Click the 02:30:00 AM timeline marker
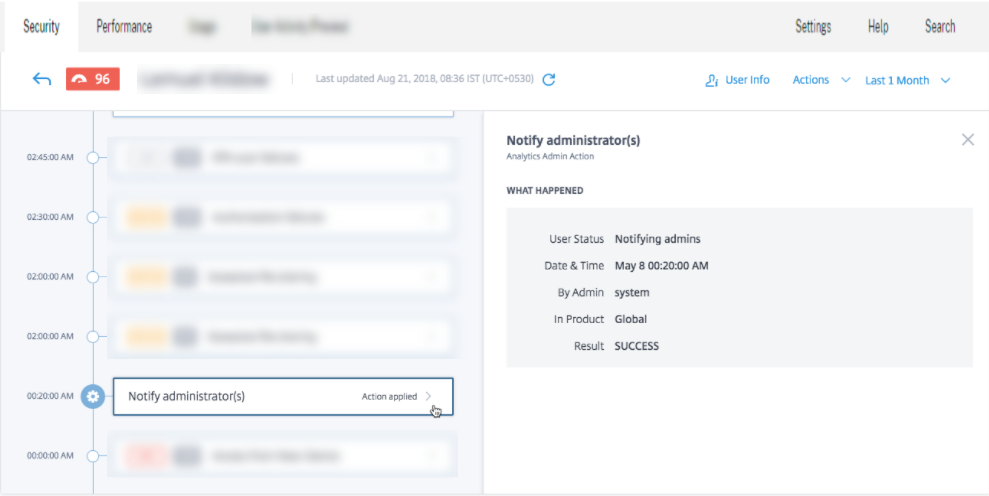The image size is (989, 496). 93,217
